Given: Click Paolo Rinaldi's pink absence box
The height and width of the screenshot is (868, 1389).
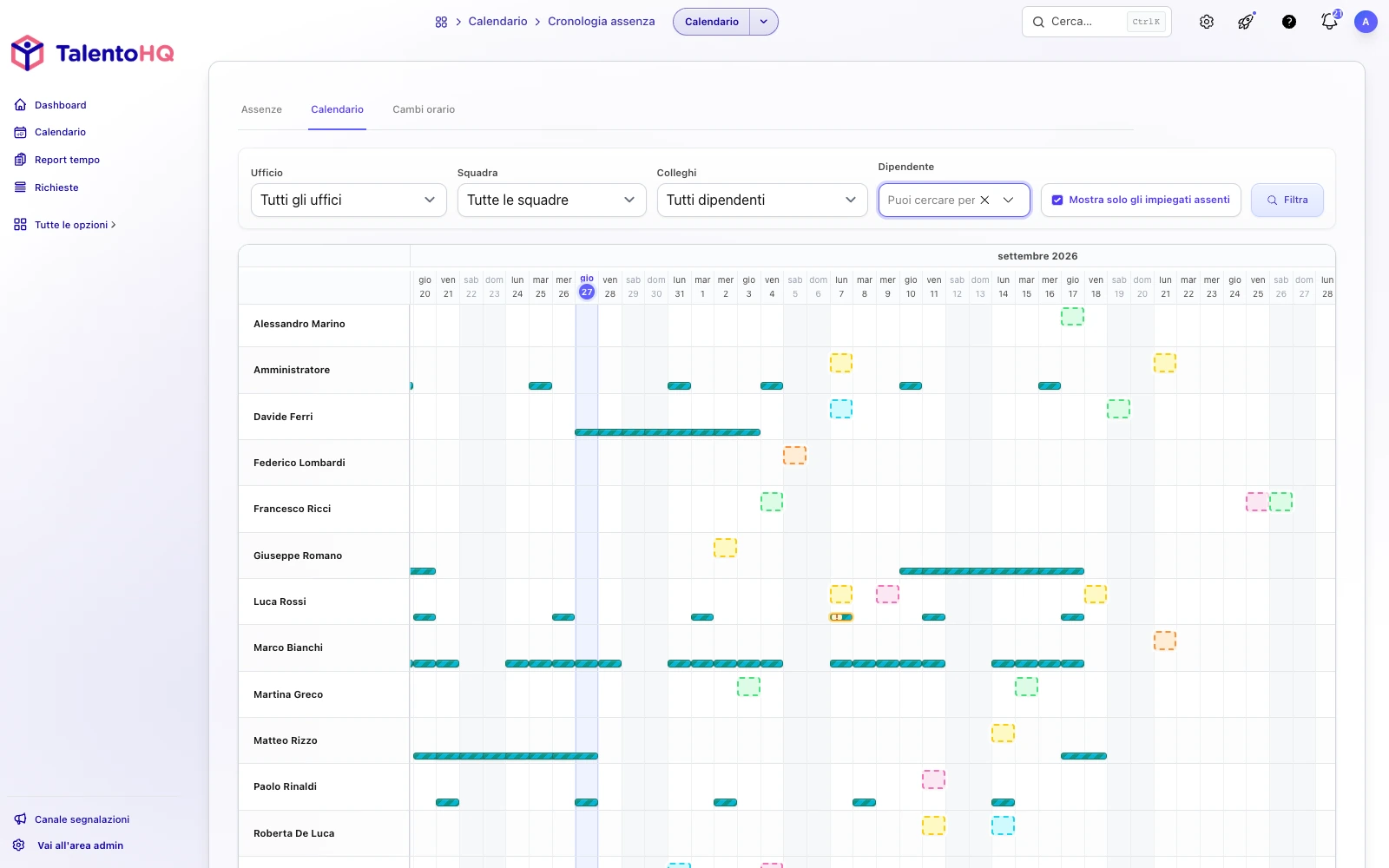Looking at the screenshot, I should tap(933, 779).
